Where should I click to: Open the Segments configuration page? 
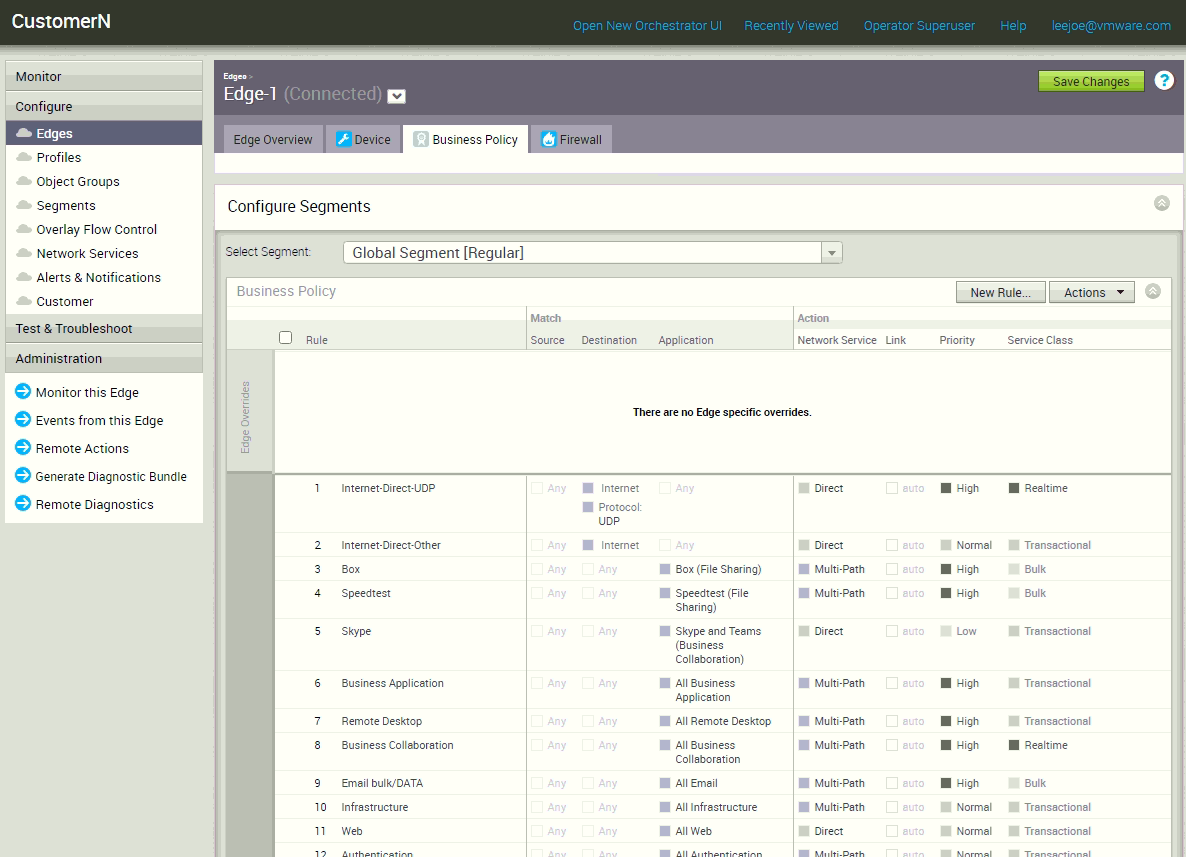coord(66,206)
